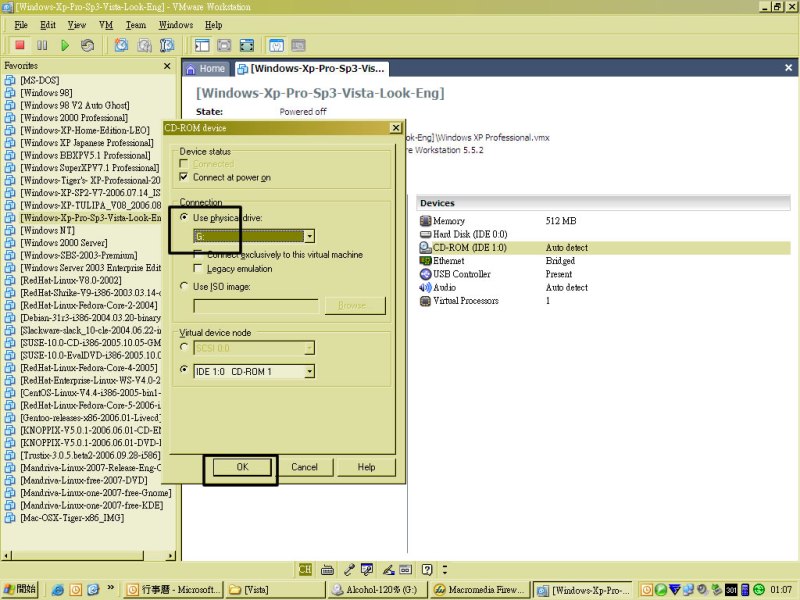Click the Console view toolbar icon
The image size is (800, 600).
click(x=298, y=45)
